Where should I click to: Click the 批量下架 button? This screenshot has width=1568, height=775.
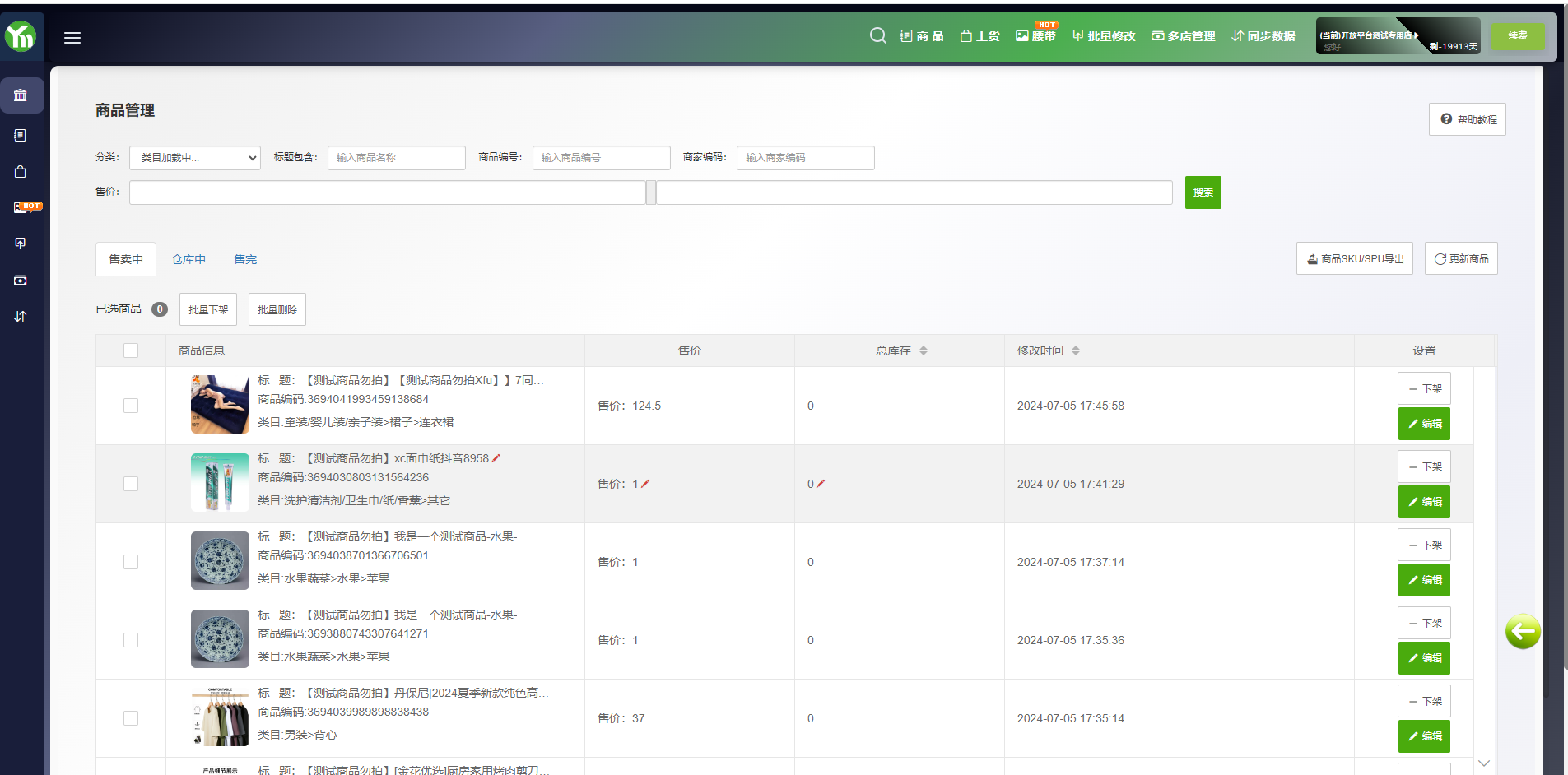[x=208, y=309]
